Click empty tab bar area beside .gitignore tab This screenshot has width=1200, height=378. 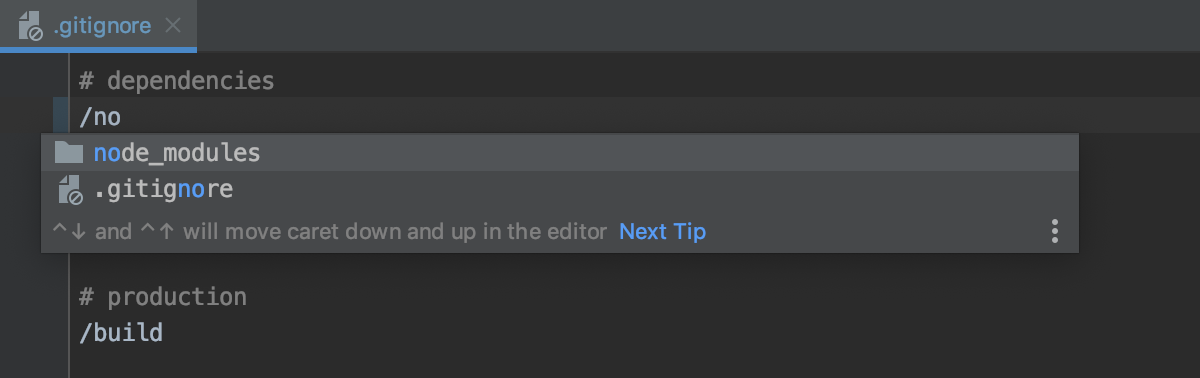pyautogui.click(x=698, y=26)
